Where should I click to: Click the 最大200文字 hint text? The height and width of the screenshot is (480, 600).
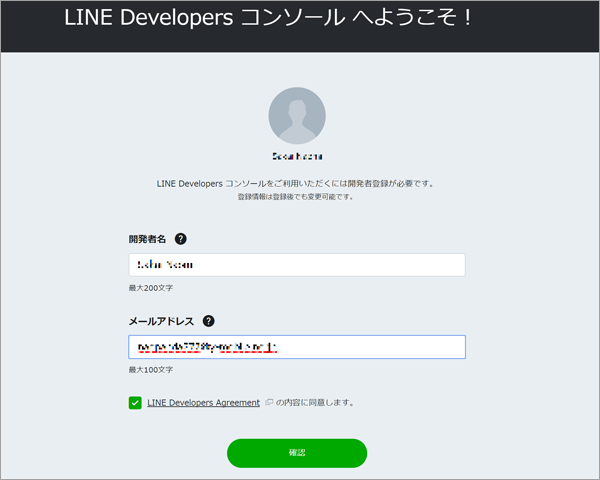coord(151,288)
